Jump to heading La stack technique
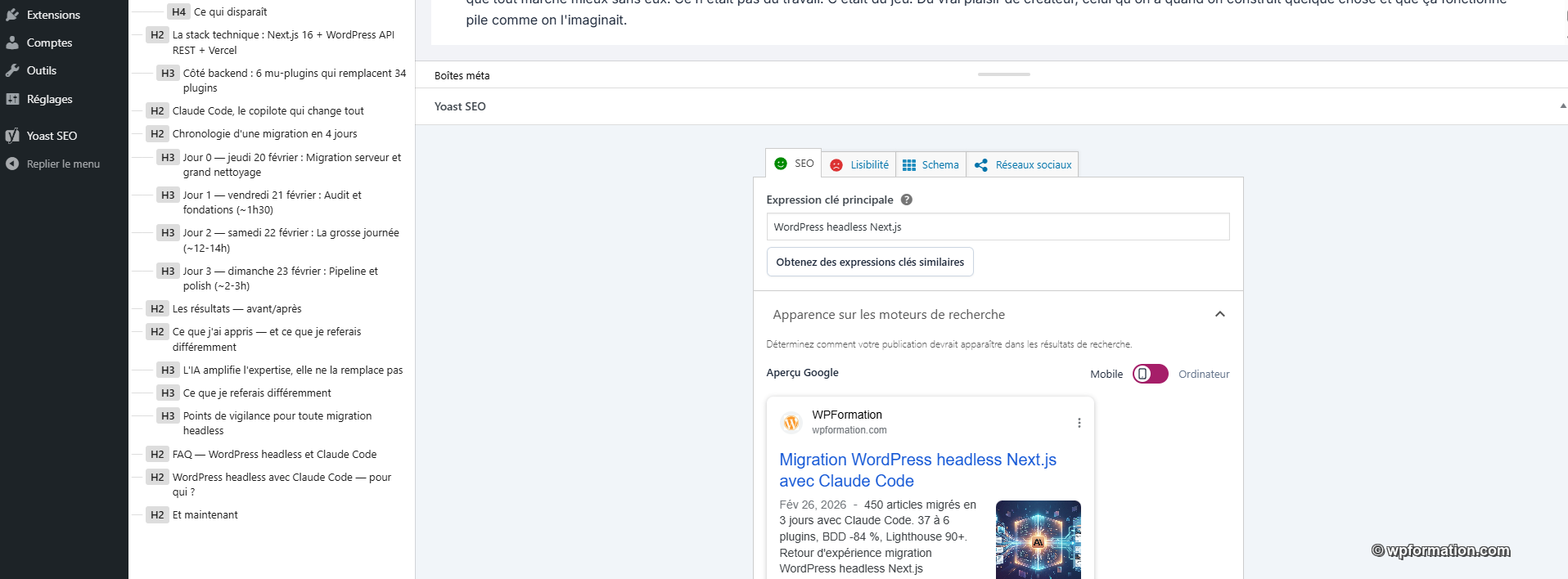 [x=283, y=43]
